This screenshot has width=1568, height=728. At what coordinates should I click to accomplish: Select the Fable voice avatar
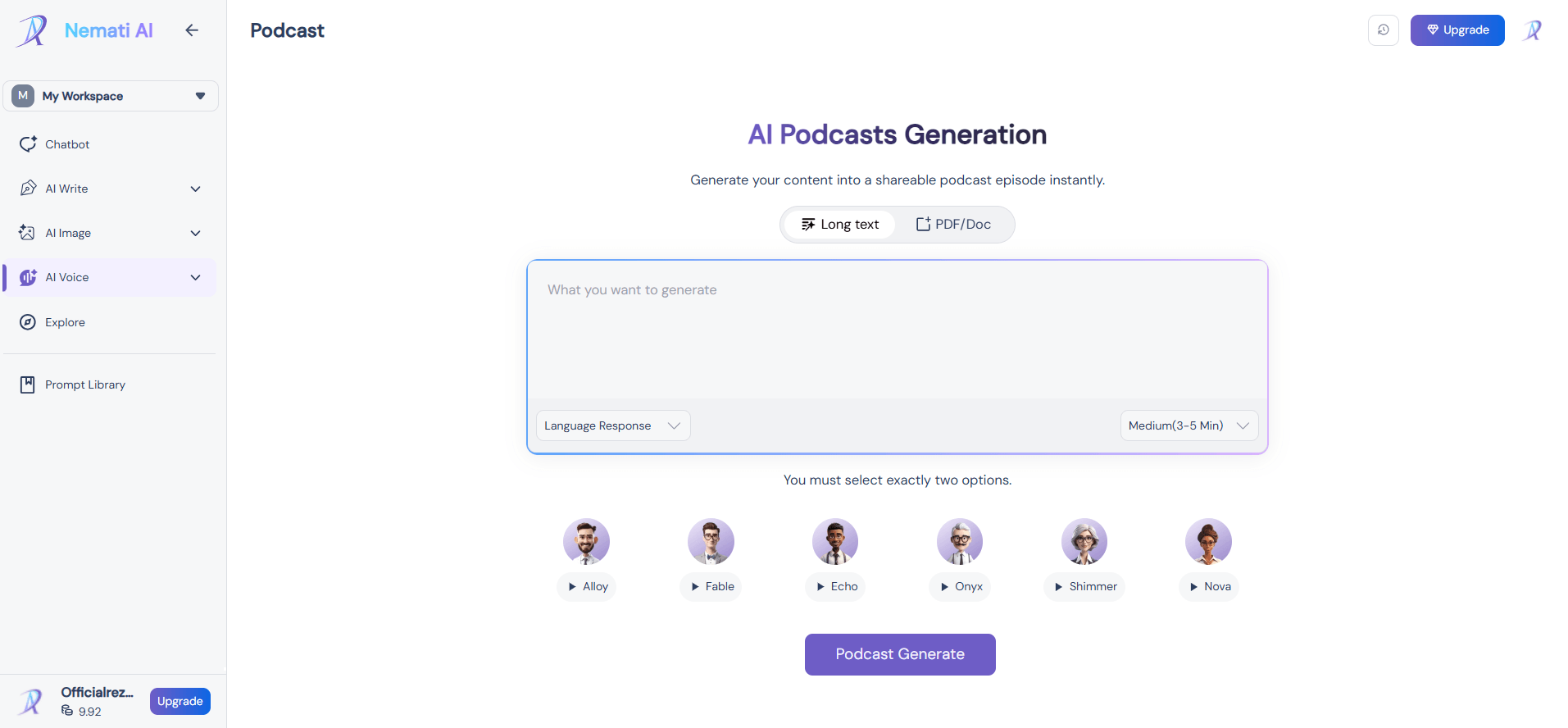711,542
